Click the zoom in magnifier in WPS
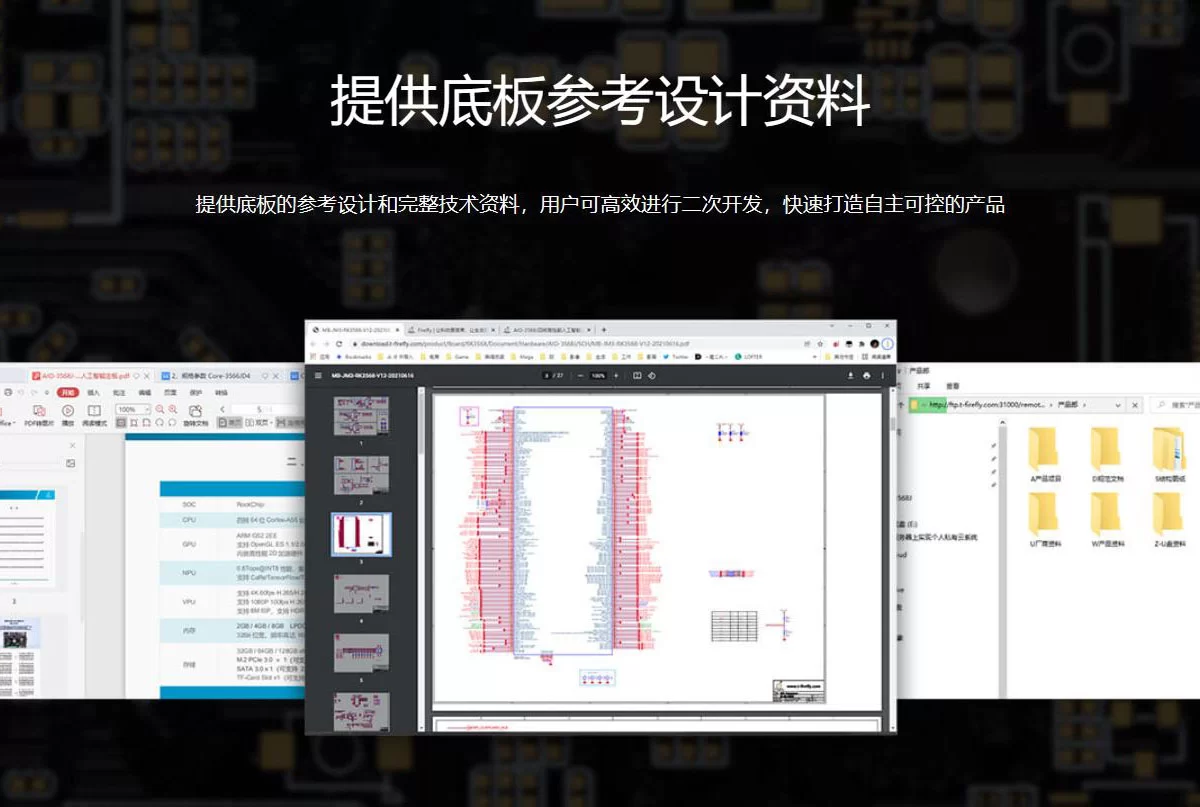1200x807 pixels. [173, 410]
